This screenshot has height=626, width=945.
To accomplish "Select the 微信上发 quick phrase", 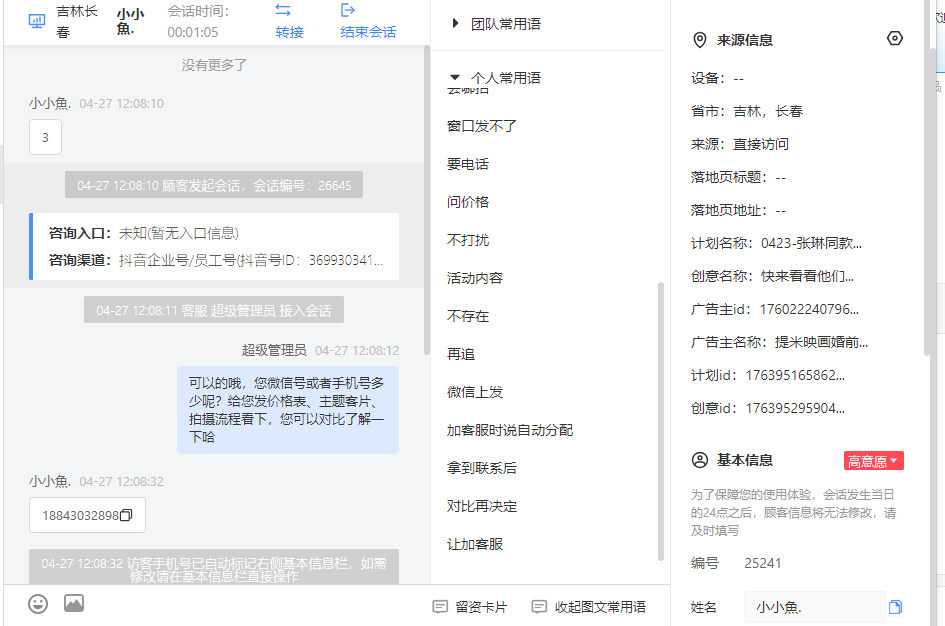I will tap(475, 392).
